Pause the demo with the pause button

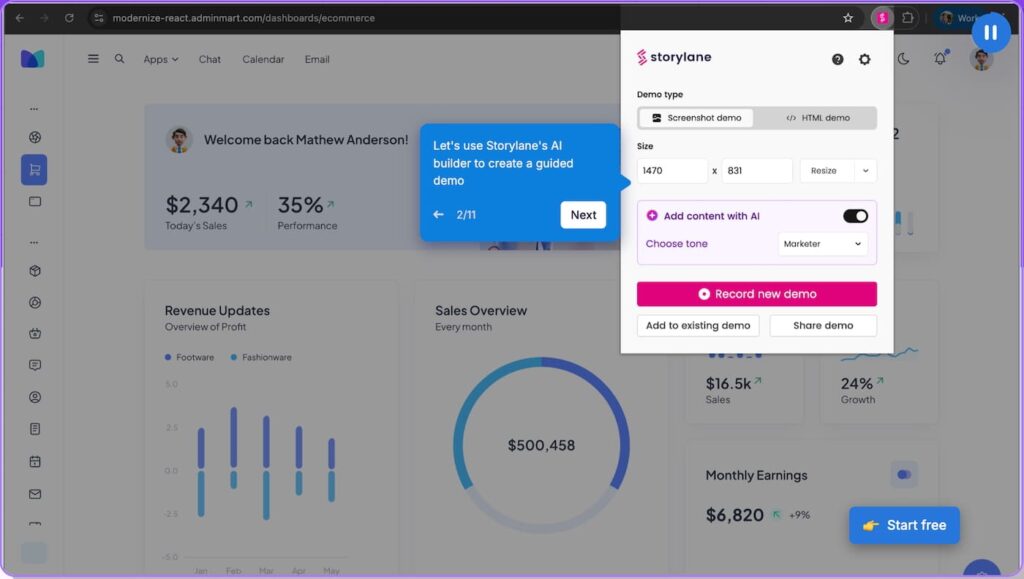click(990, 33)
